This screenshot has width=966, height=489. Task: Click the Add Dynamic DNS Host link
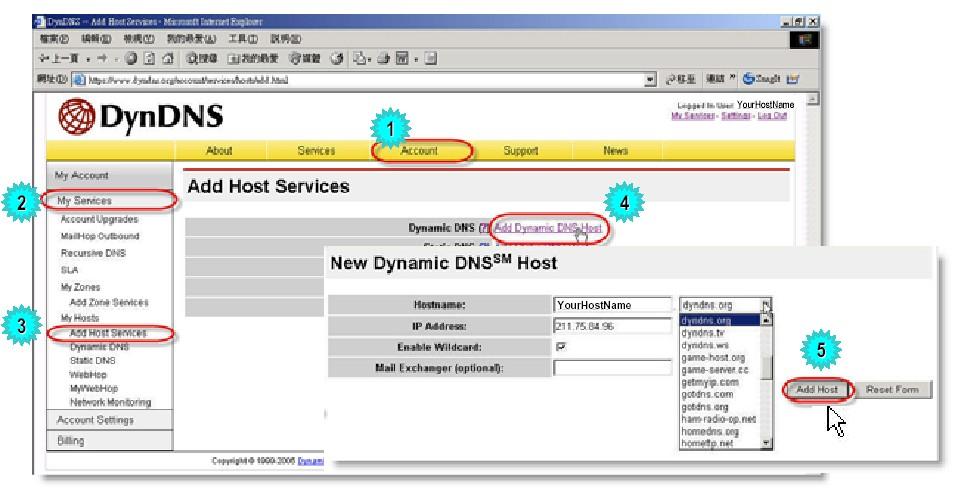(547, 228)
